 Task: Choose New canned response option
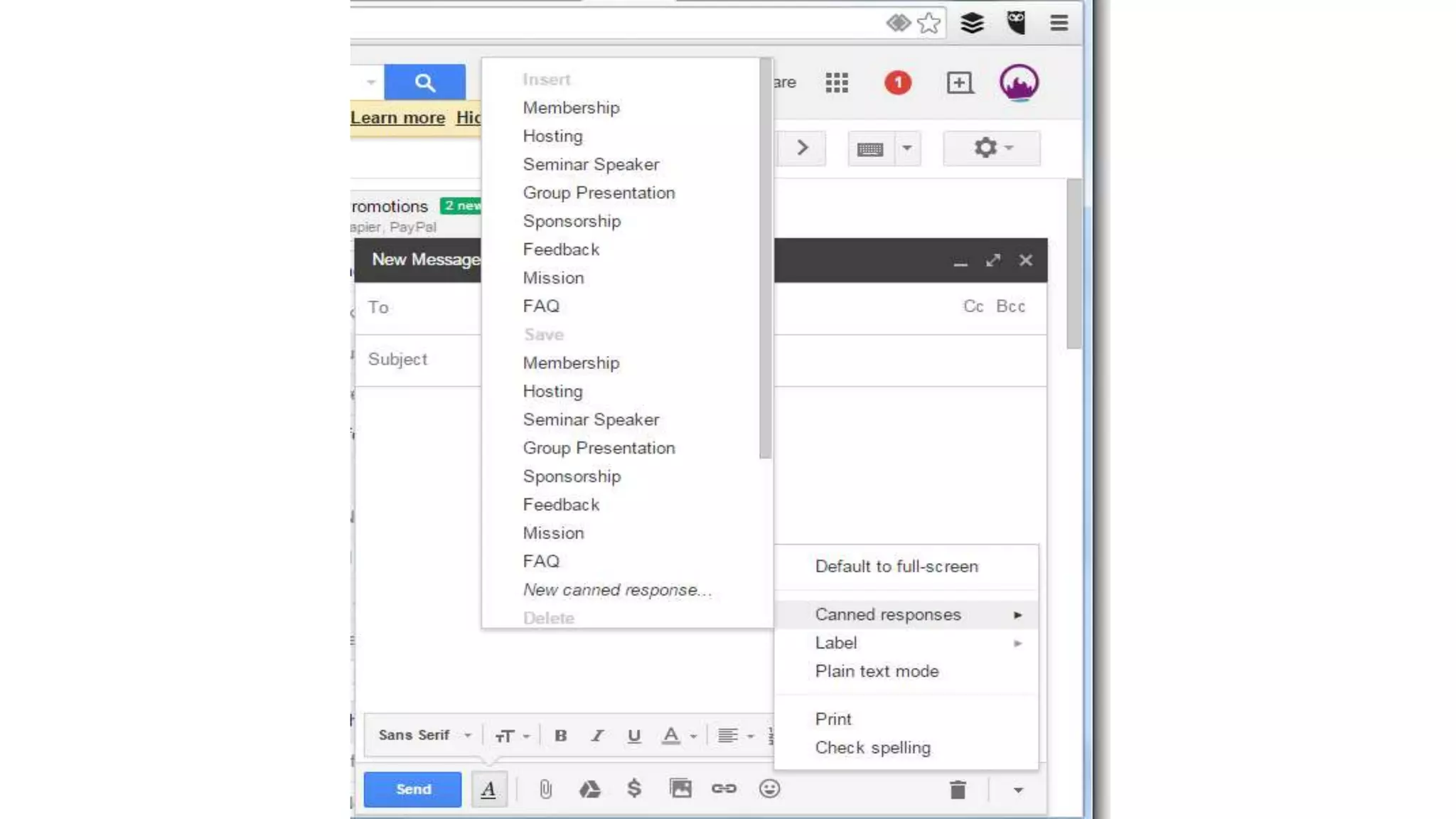(x=616, y=590)
